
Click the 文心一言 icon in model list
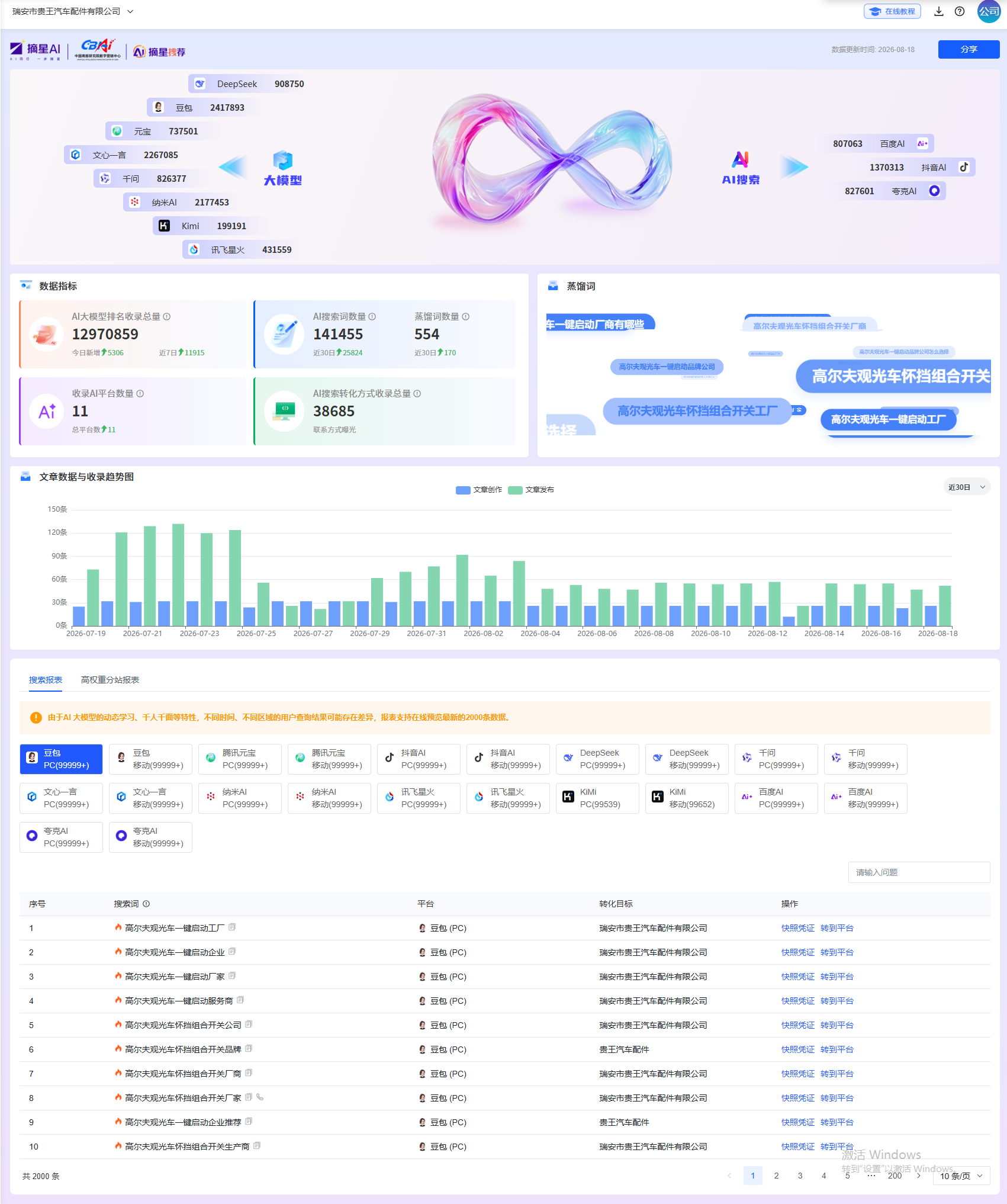75,155
